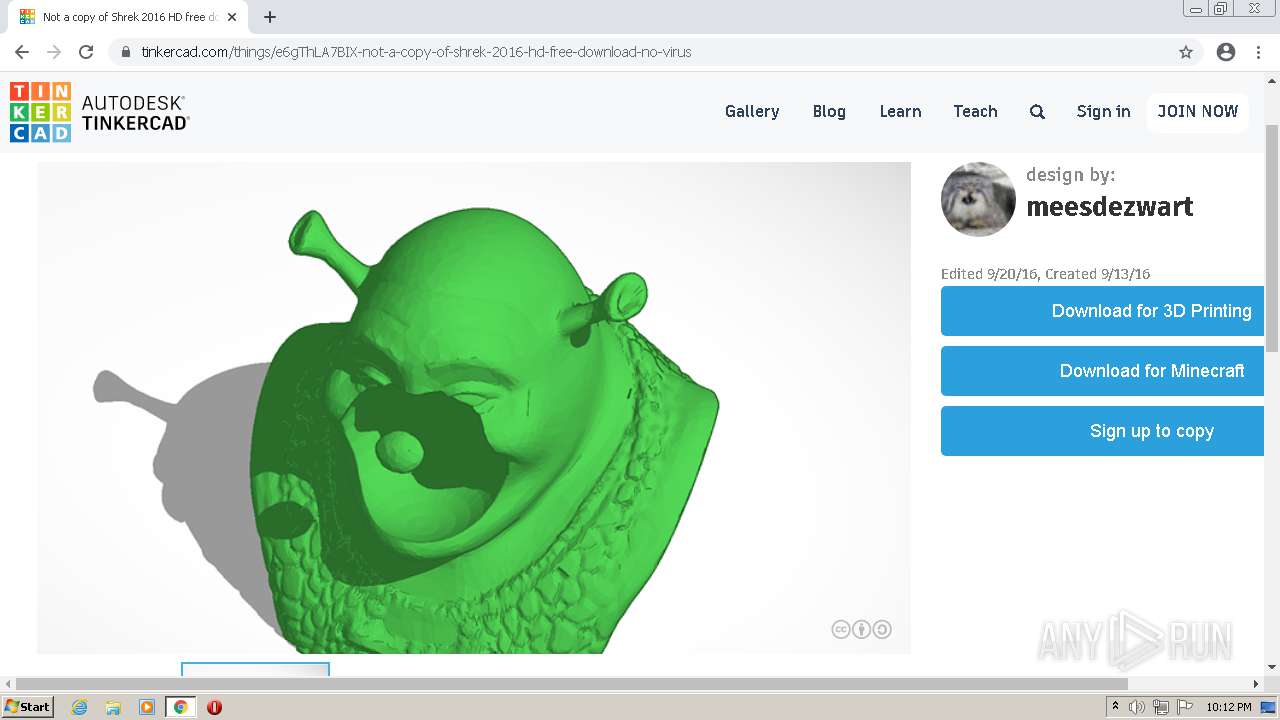Click Download for 3D Printing
Viewport: 1280px width, 720px height.
point(1103,311)
